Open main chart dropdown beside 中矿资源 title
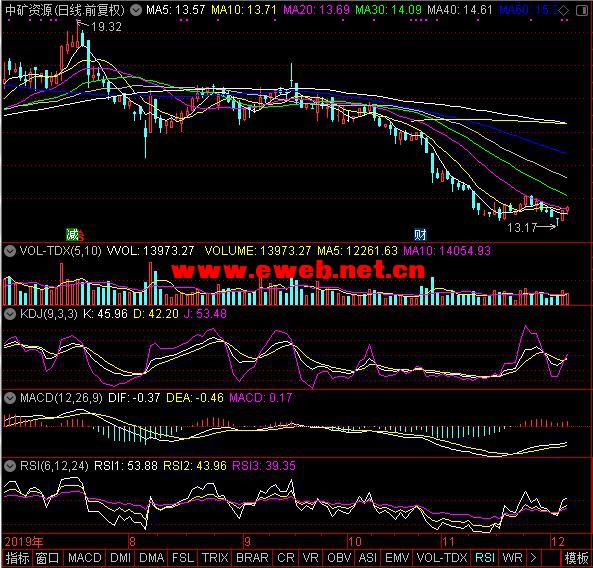593x568 pixels. [135, 10]
